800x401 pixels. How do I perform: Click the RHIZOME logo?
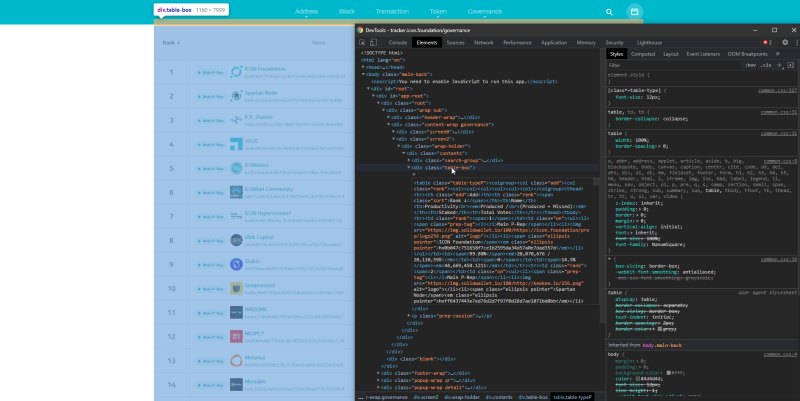[x=236, y=312]
